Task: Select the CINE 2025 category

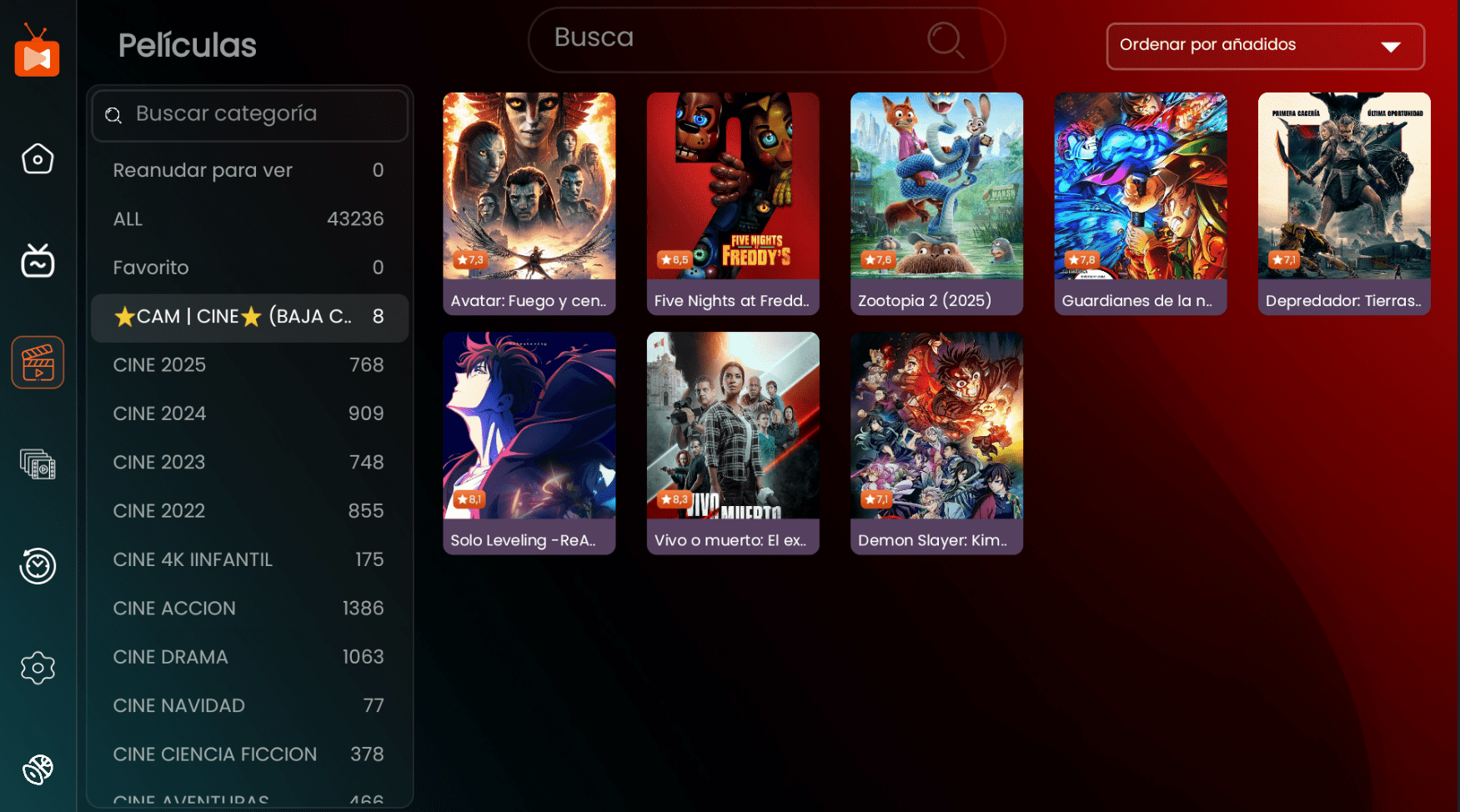Action: [x=248, y=365]
